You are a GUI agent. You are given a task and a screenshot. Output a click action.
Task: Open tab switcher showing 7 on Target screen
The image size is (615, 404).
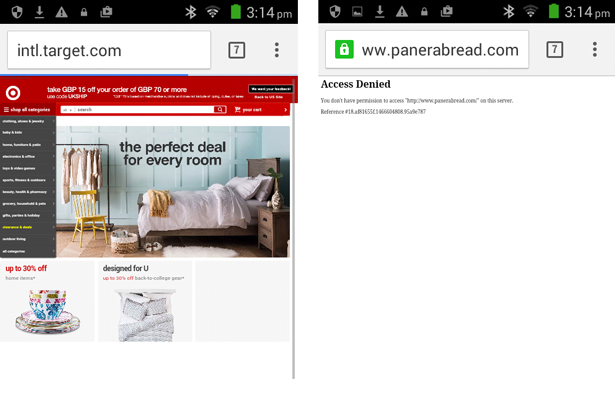pyautogui.click(x=237, y=50)
